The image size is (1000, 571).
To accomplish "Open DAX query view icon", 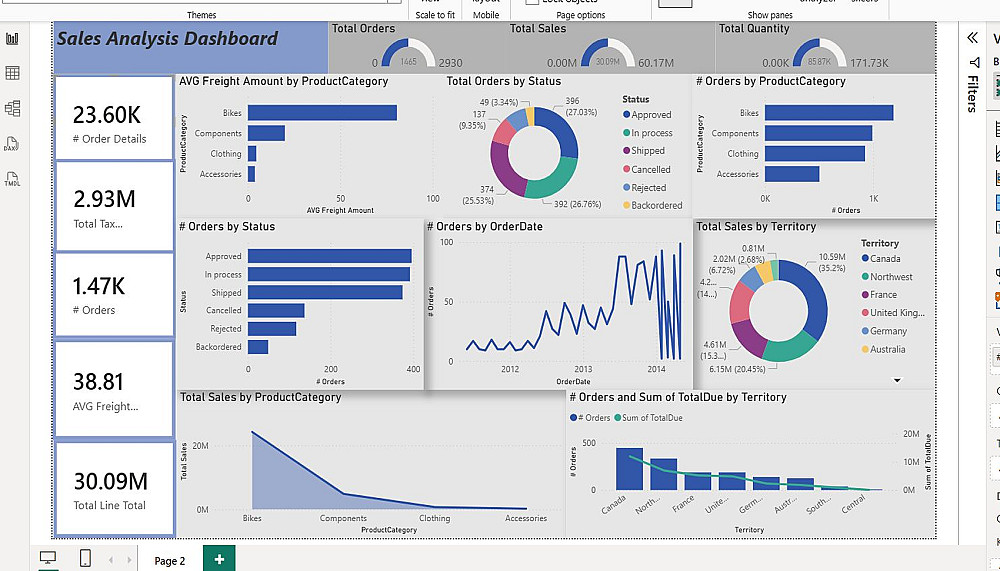I will (x=11, y=144).
